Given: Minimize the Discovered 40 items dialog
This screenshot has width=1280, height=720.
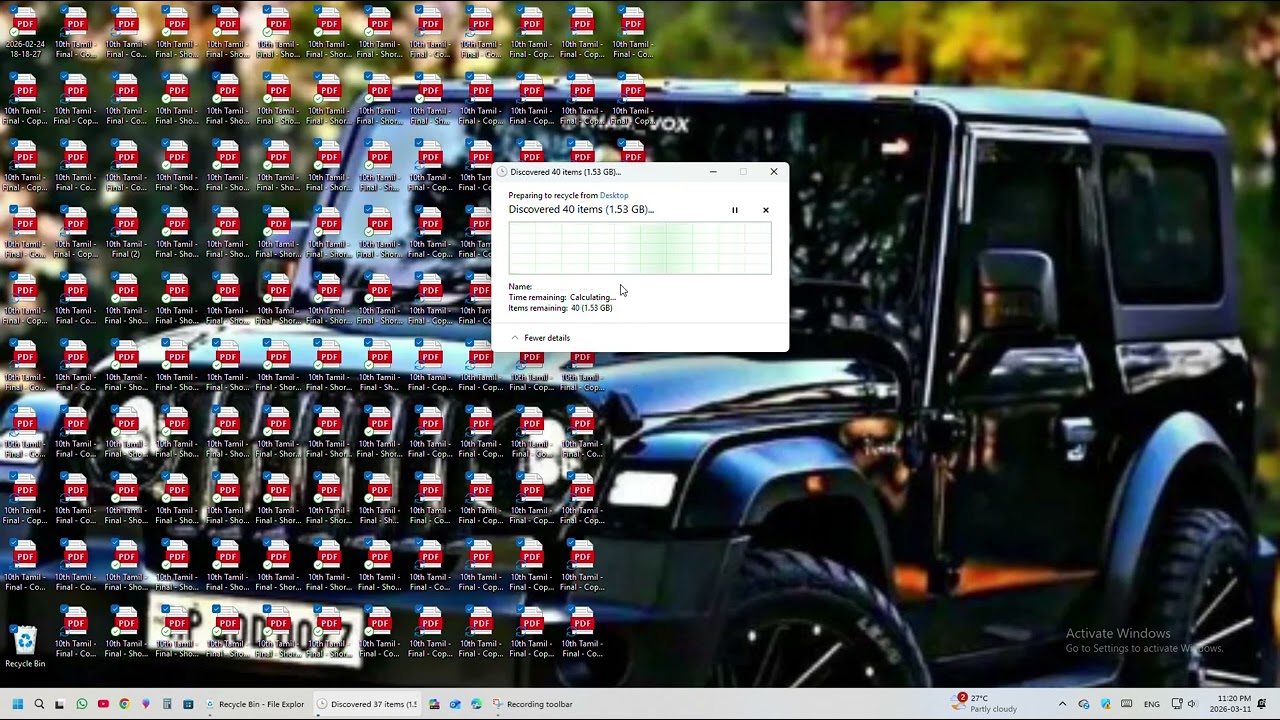Looking at the screenshot, I should pos(713,172).
